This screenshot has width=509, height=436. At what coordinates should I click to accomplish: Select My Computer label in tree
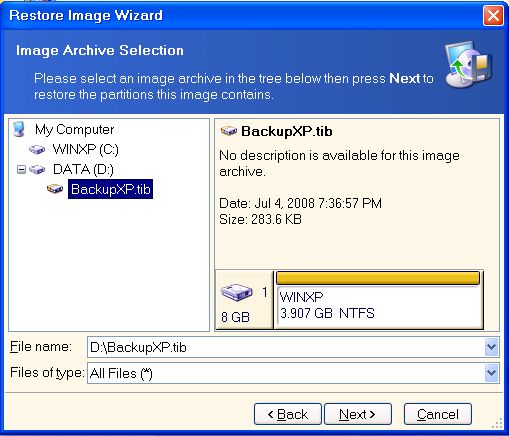pyautogui.click(x=74, y=129)
